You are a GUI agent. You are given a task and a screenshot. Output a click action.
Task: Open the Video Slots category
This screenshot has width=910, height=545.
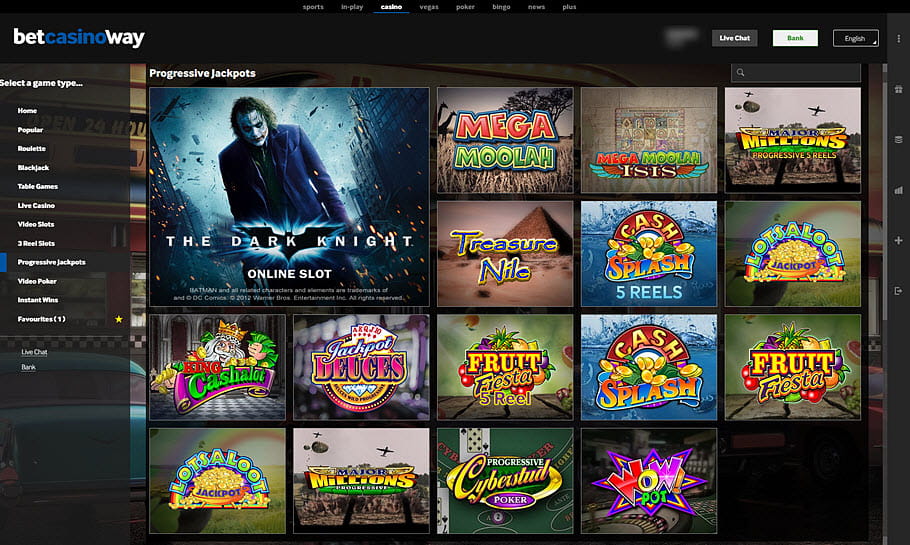[36, 224]
